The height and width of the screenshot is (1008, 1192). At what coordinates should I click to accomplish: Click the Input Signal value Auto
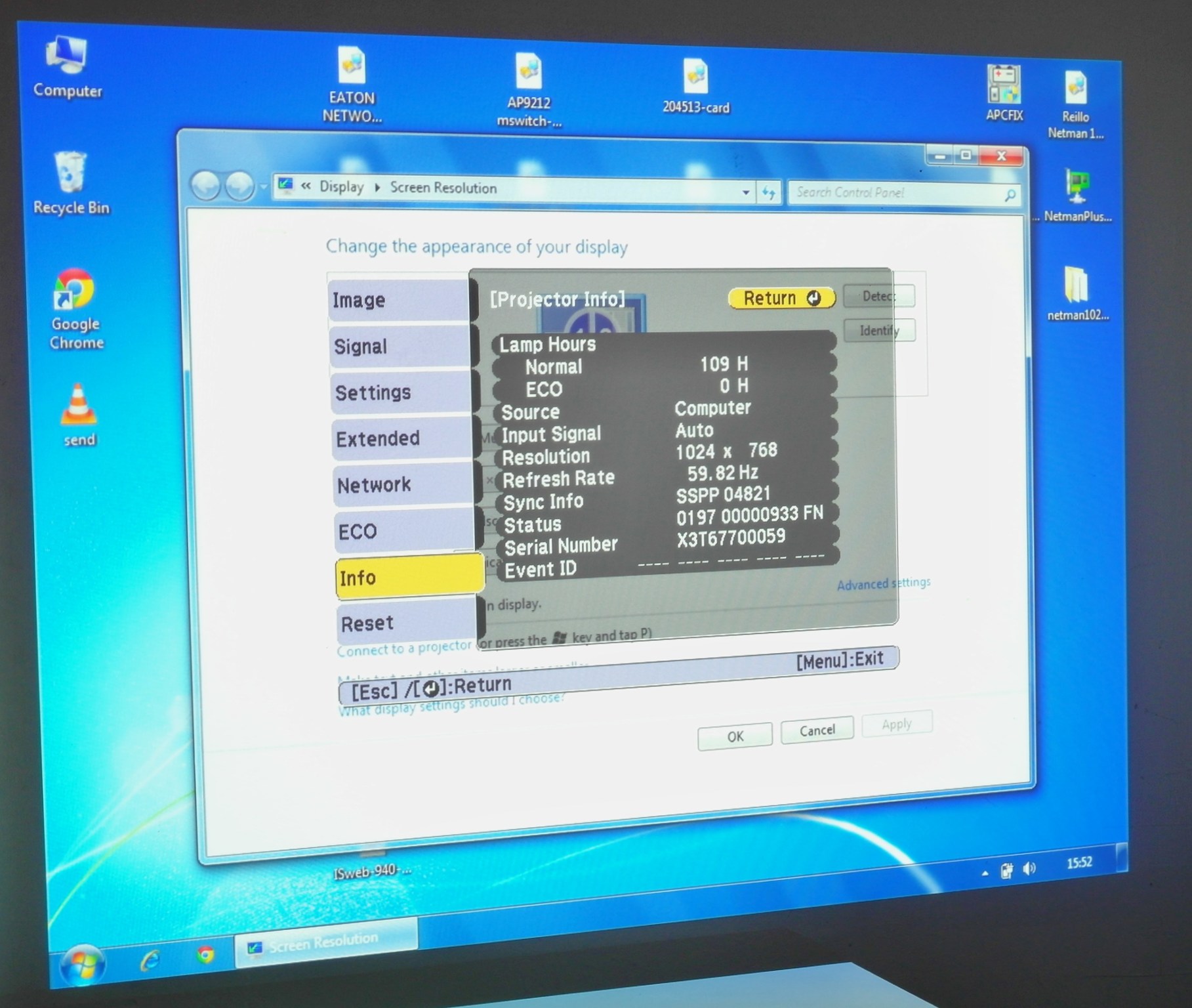(695, 430)
